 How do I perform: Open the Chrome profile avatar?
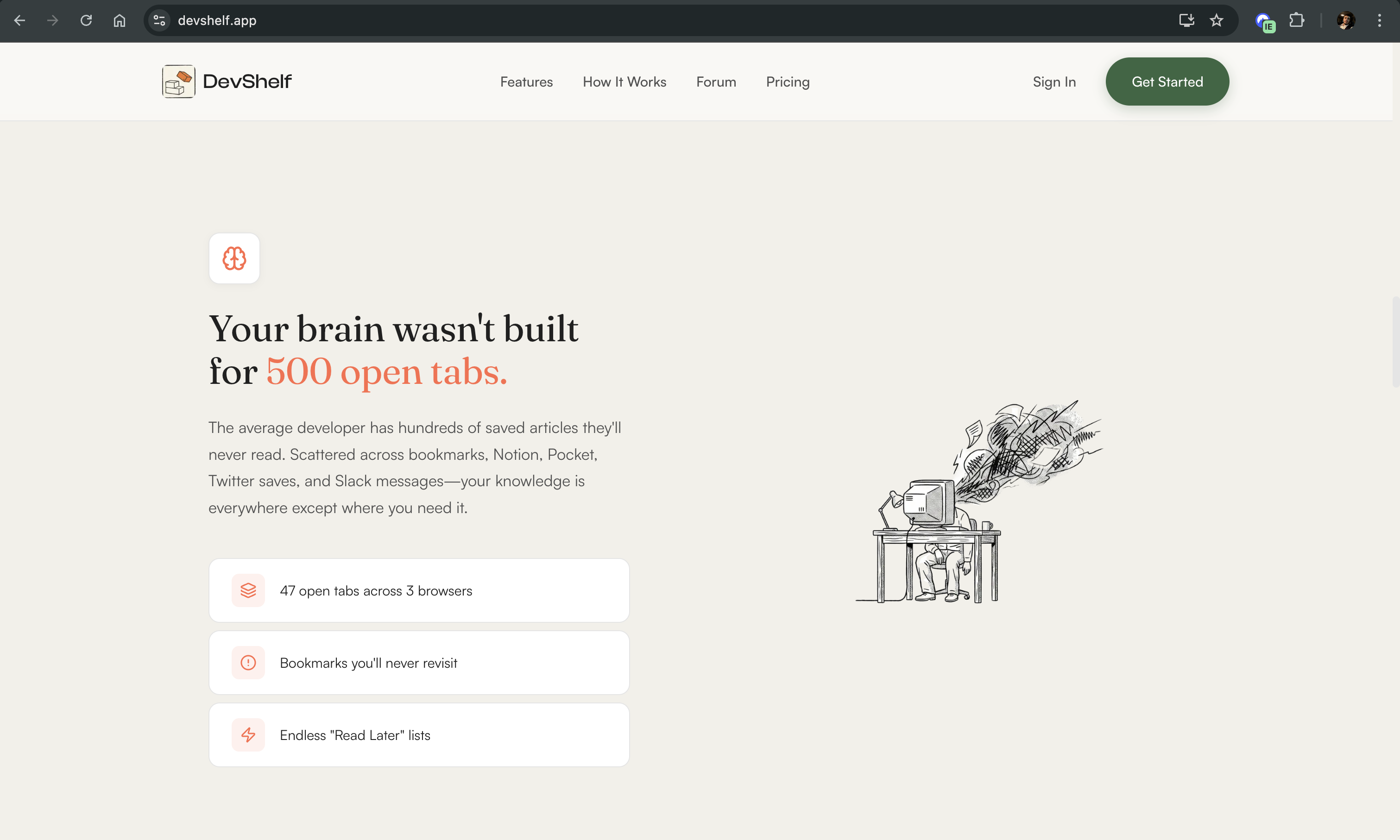(x=1346, y=20)
